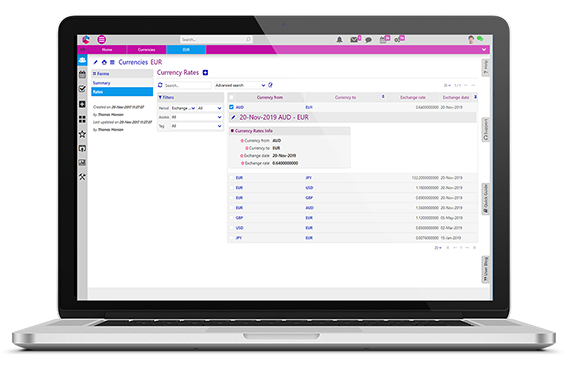This screenshot has height=383, width=570.
Task: Open page size dropdown above the table
Action: [x=447, y=85]
